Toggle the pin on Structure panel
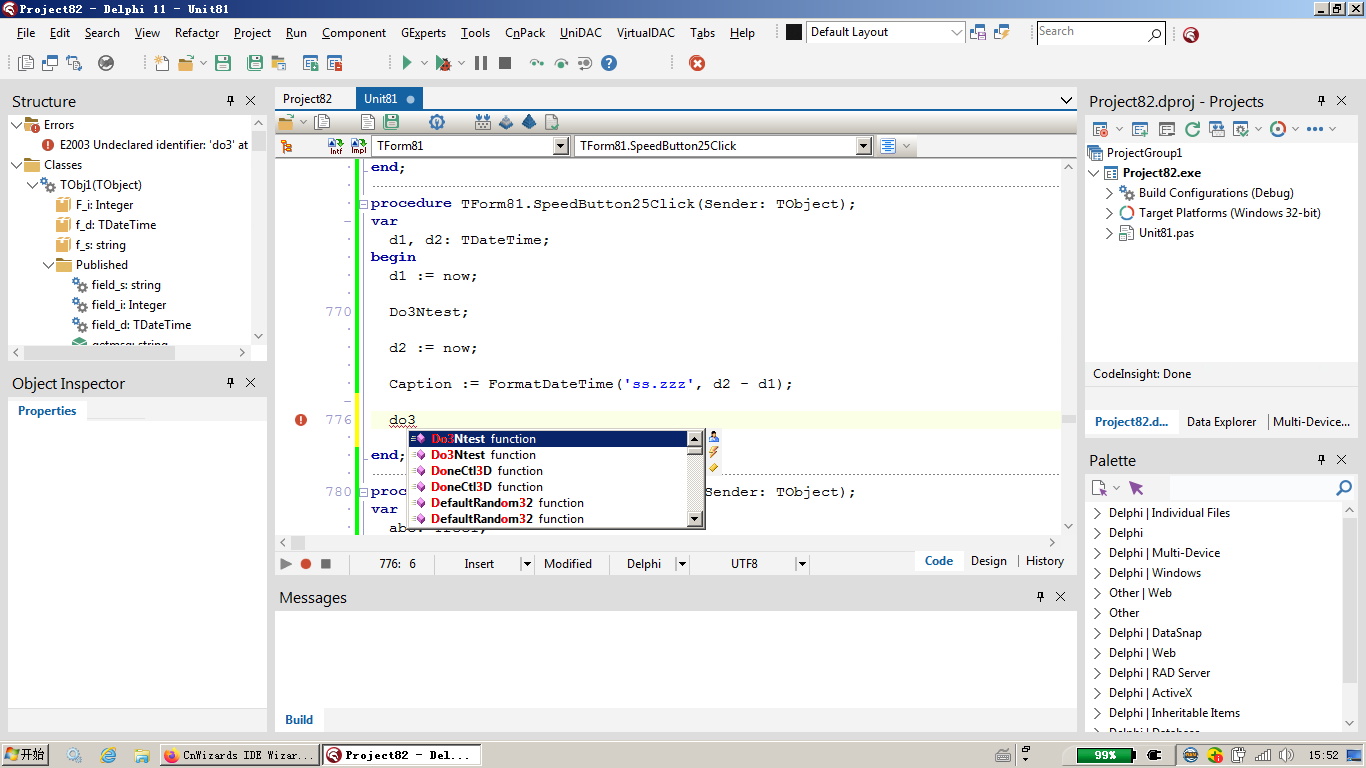The height and width of the screenshot is (768, 1366). (x=230, y=101)
